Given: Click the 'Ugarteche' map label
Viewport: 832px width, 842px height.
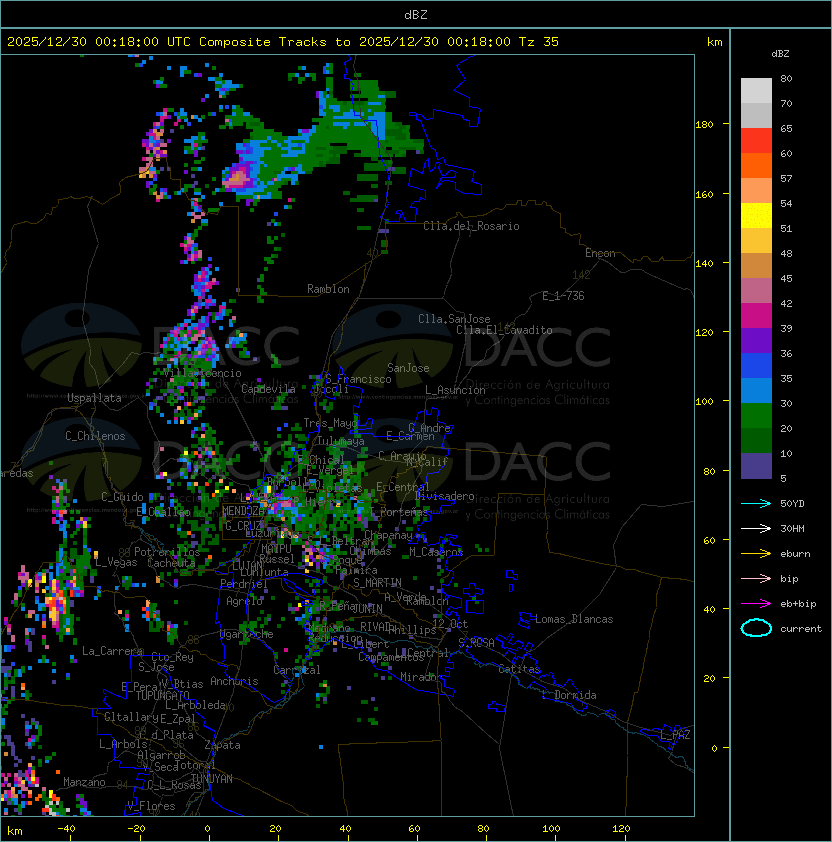Looking at the screenshot, I should coord(247,634).
